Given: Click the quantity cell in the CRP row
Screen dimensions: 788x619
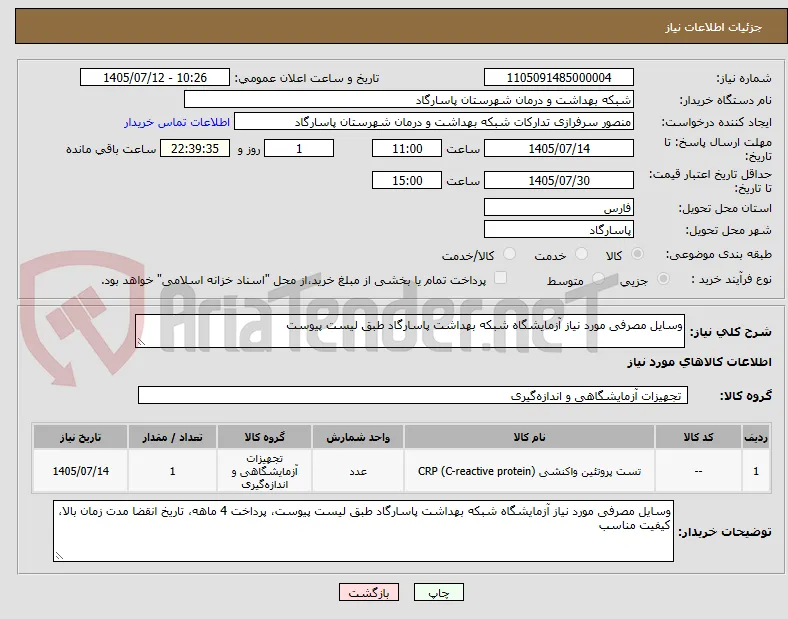Looking at the screenshot, I should pos(172,471).
